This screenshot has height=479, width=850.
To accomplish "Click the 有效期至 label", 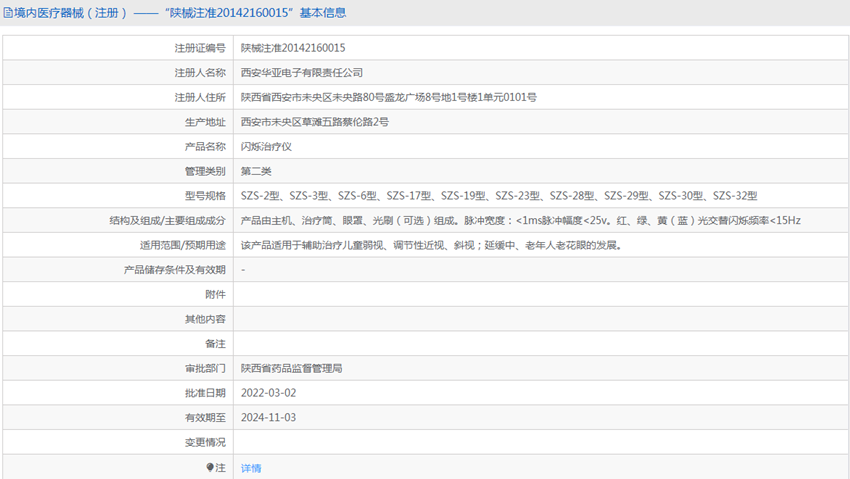I will [205, 418].
